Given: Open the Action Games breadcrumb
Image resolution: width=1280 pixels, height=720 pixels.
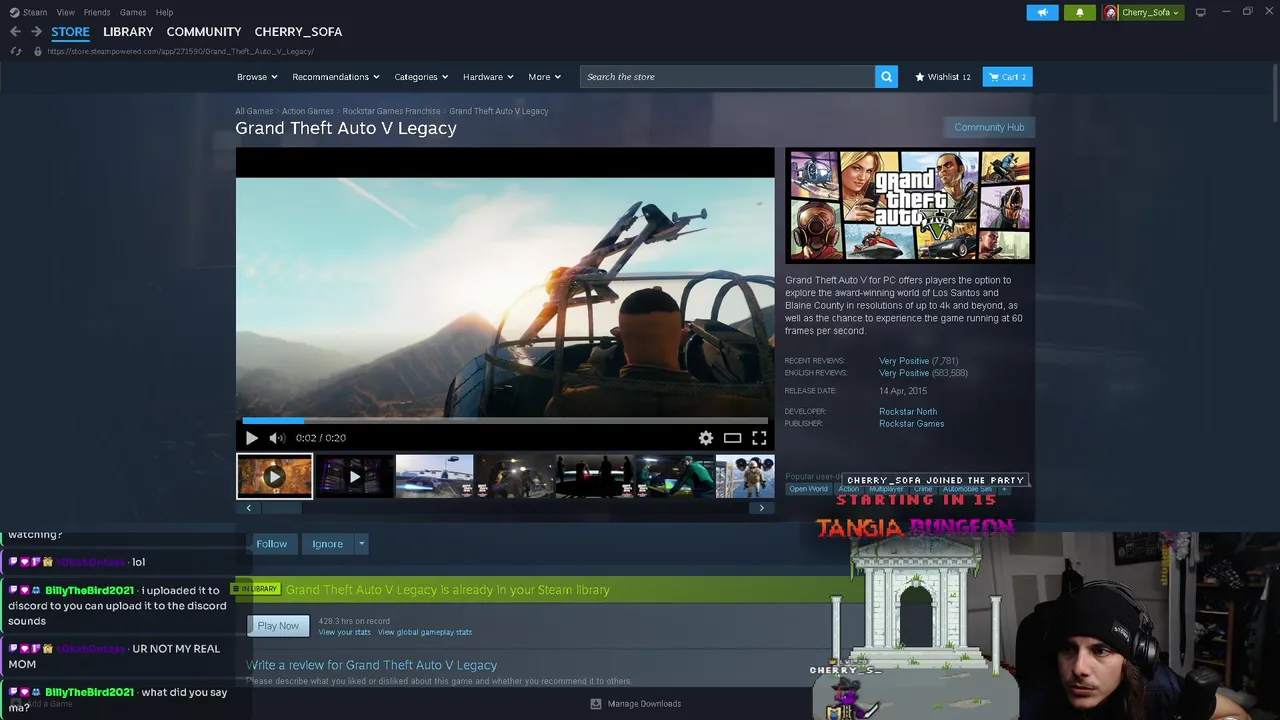Looking at the screenshot, I should coord(308,111).
